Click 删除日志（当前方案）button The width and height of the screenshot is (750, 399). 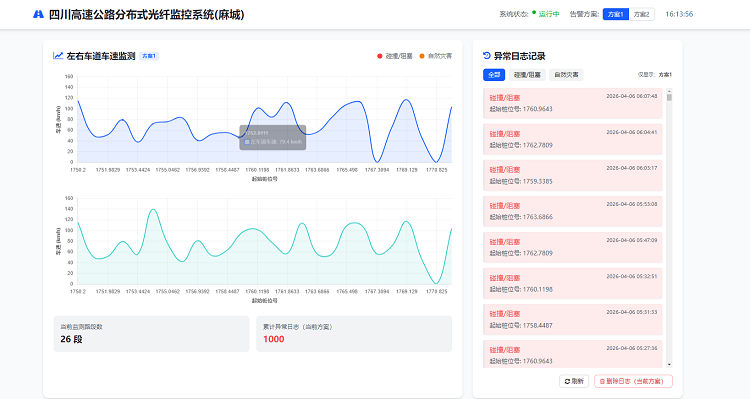pos(633,381)
